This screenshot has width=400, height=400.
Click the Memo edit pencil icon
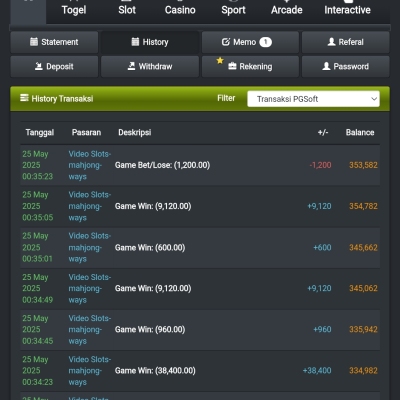(x=226, y=42)
